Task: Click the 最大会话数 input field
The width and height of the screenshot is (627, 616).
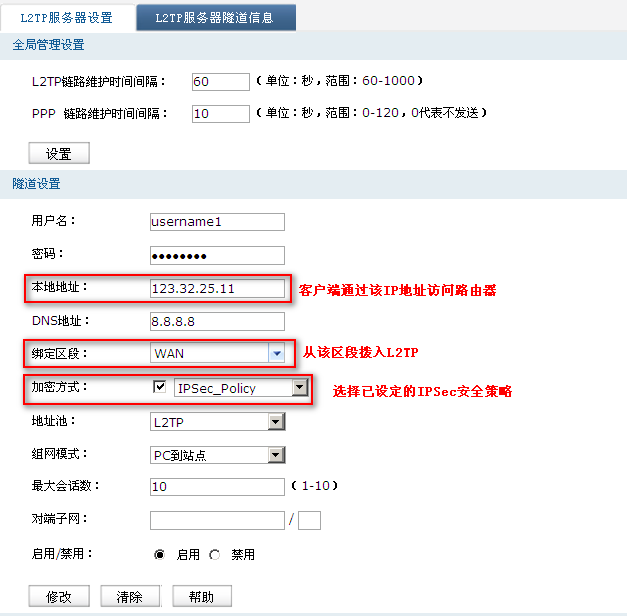Action: pos(217,487)
